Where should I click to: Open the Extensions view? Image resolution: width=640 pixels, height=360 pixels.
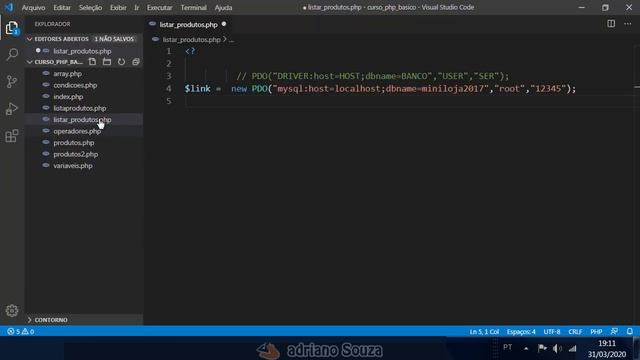tap(12, 136)
